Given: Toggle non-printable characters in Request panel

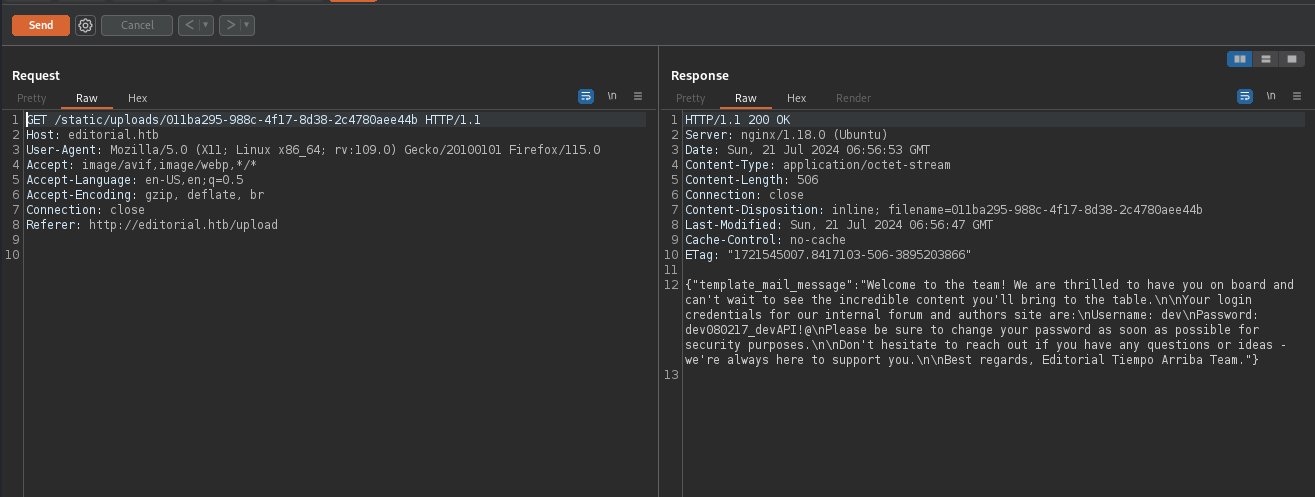Looking at the screenshot, I should point(612,97).
